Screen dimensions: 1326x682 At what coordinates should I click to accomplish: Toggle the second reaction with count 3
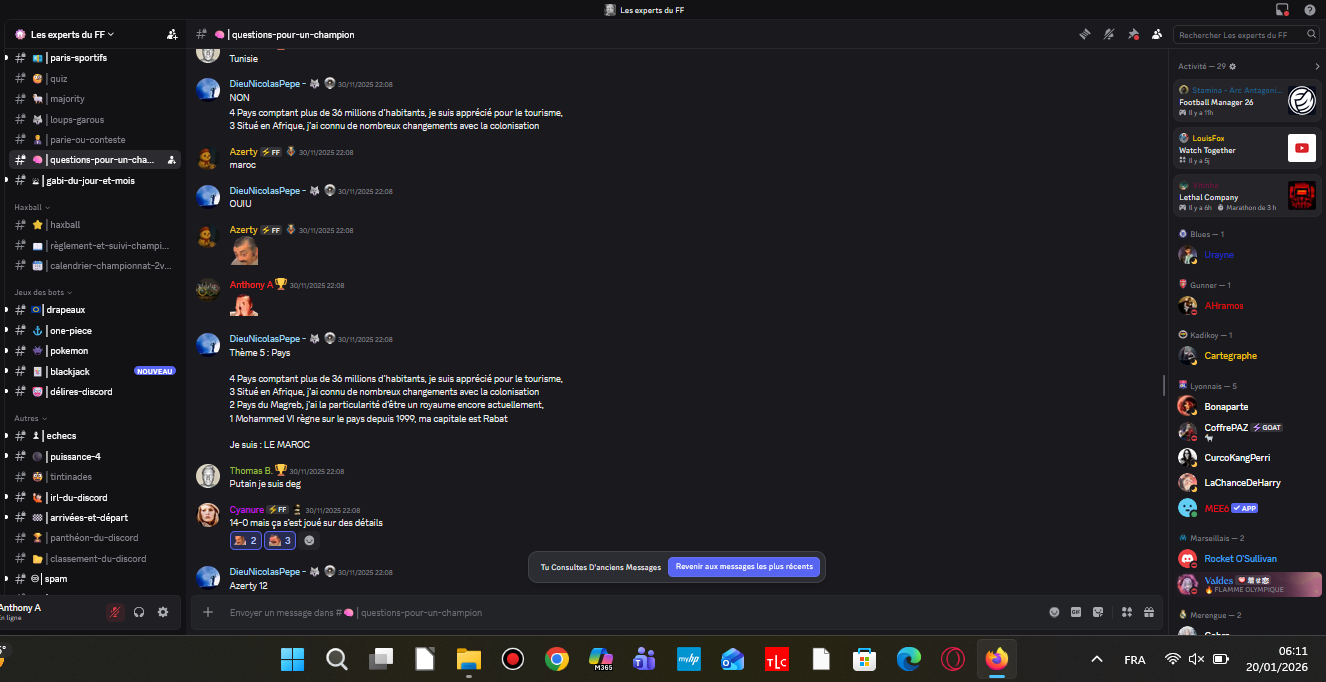coord(280,541)
